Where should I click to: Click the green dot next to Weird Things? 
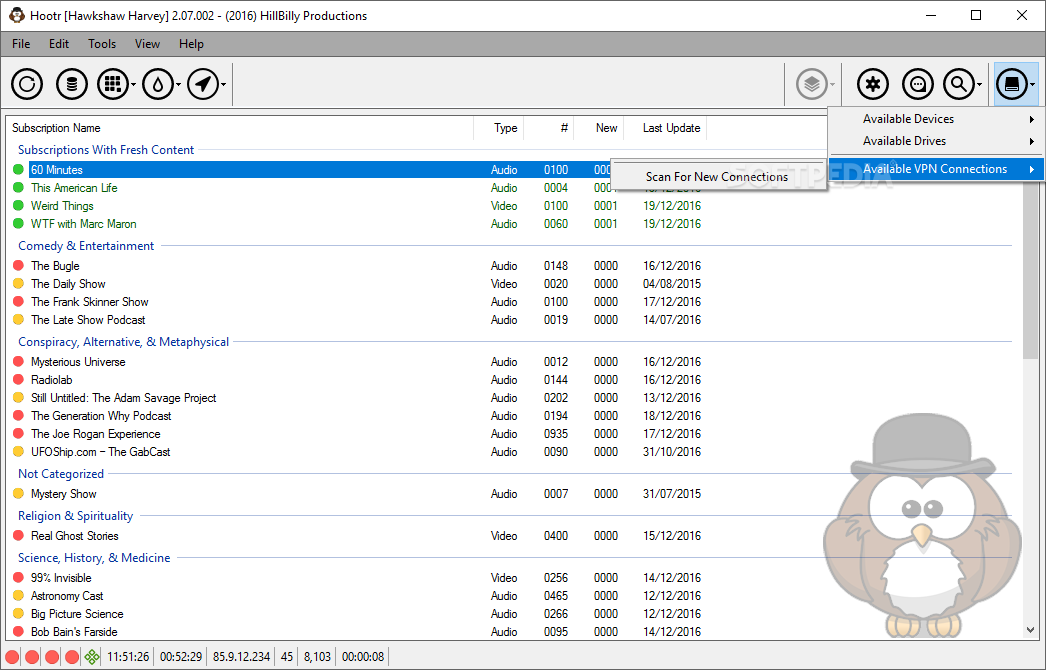[19, 206]
